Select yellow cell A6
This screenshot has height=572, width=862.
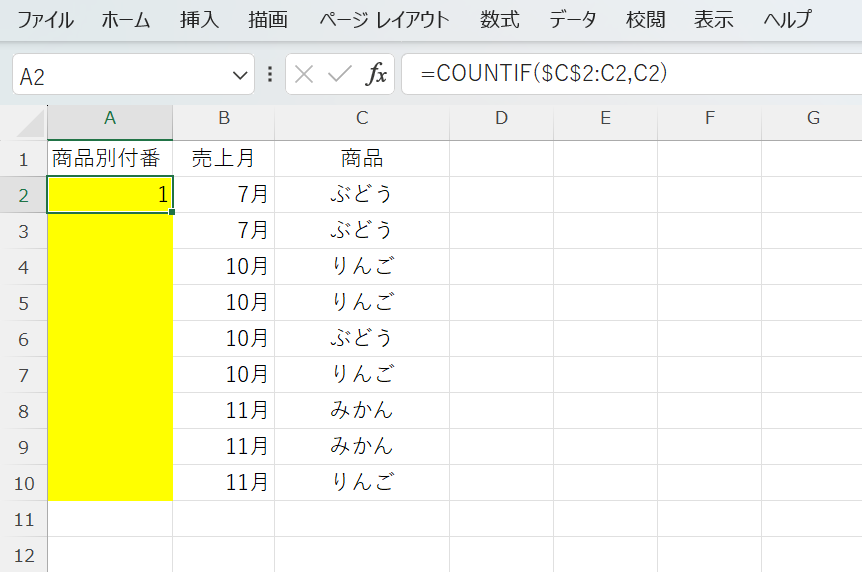(x=110, y=338)
